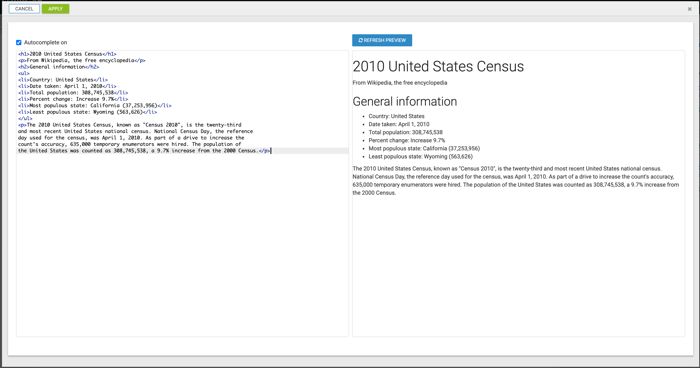
Task: Click code line 'Date taken: April 1, 2010'
Action: point(67,86)
